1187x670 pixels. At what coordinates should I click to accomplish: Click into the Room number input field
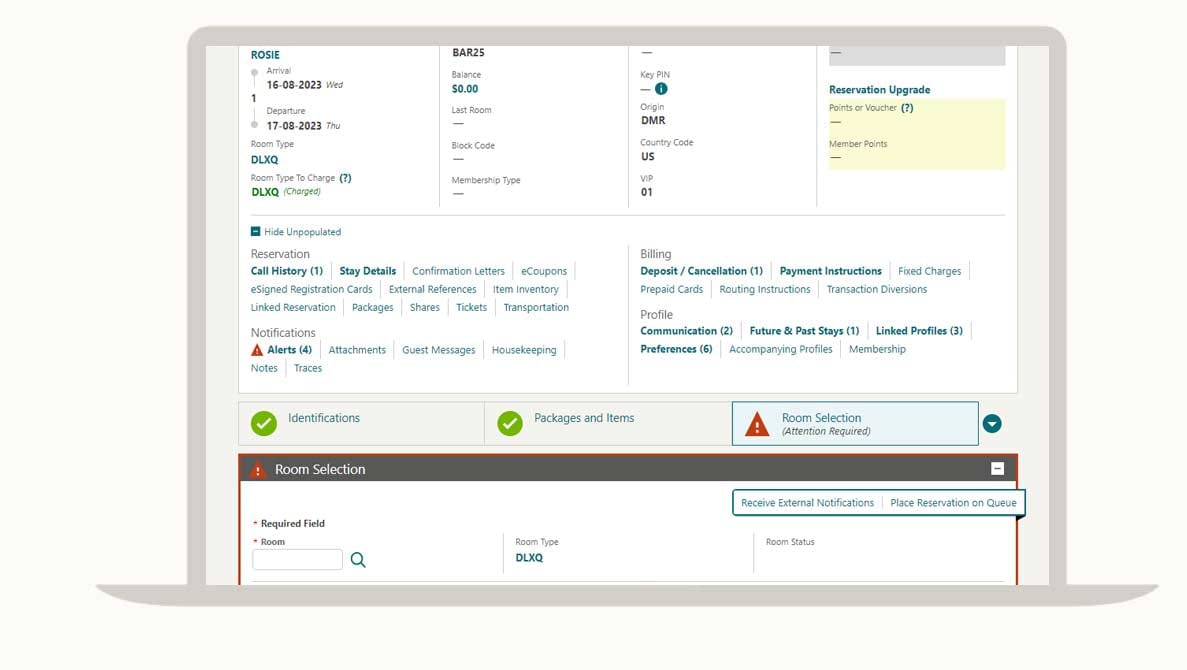pos(297,560)
